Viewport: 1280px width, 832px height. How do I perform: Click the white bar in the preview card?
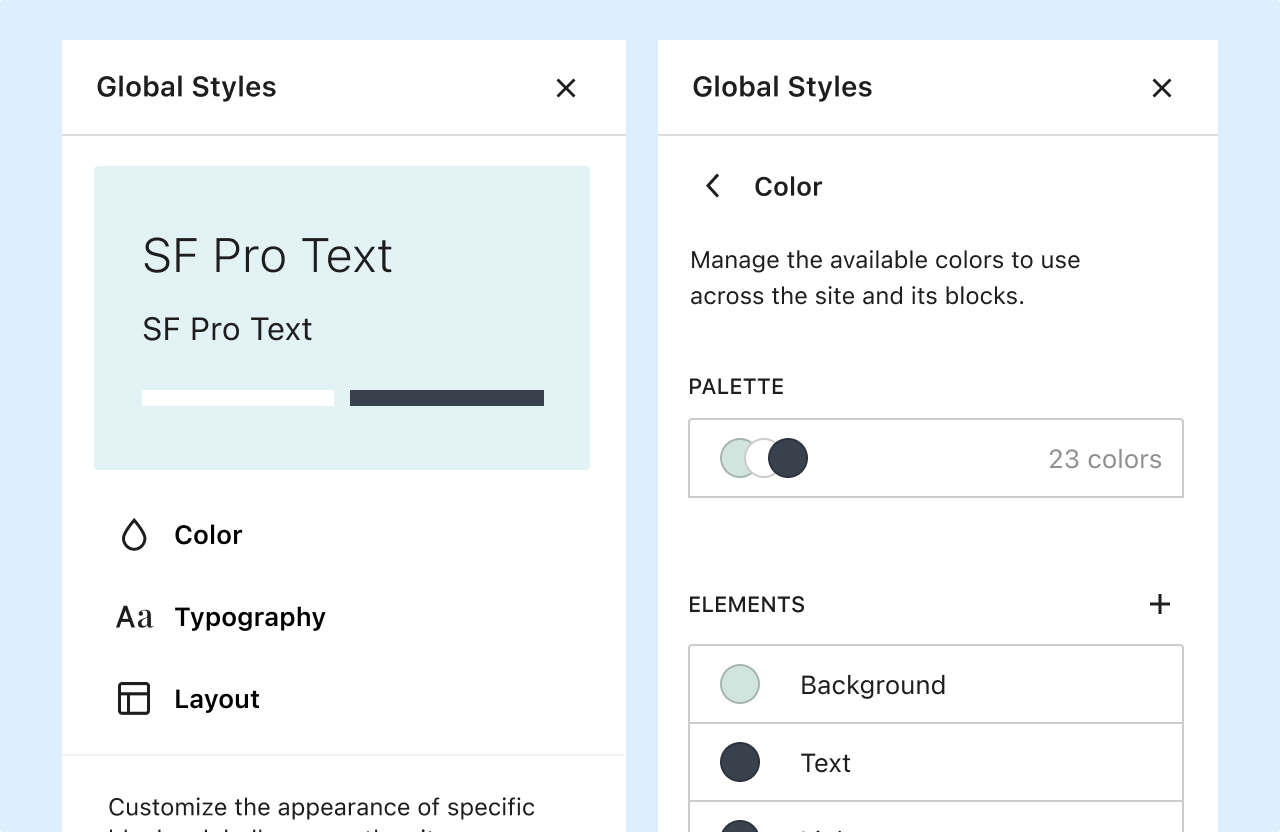238,398
